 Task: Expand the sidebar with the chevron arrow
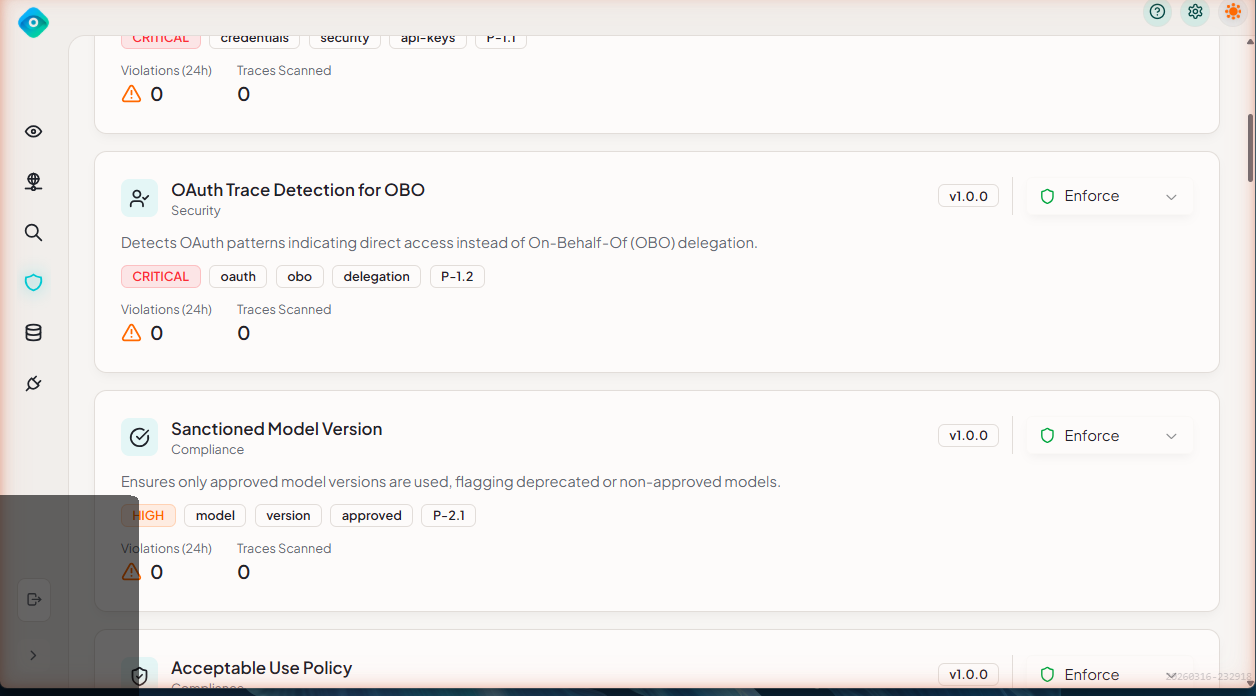33,655
